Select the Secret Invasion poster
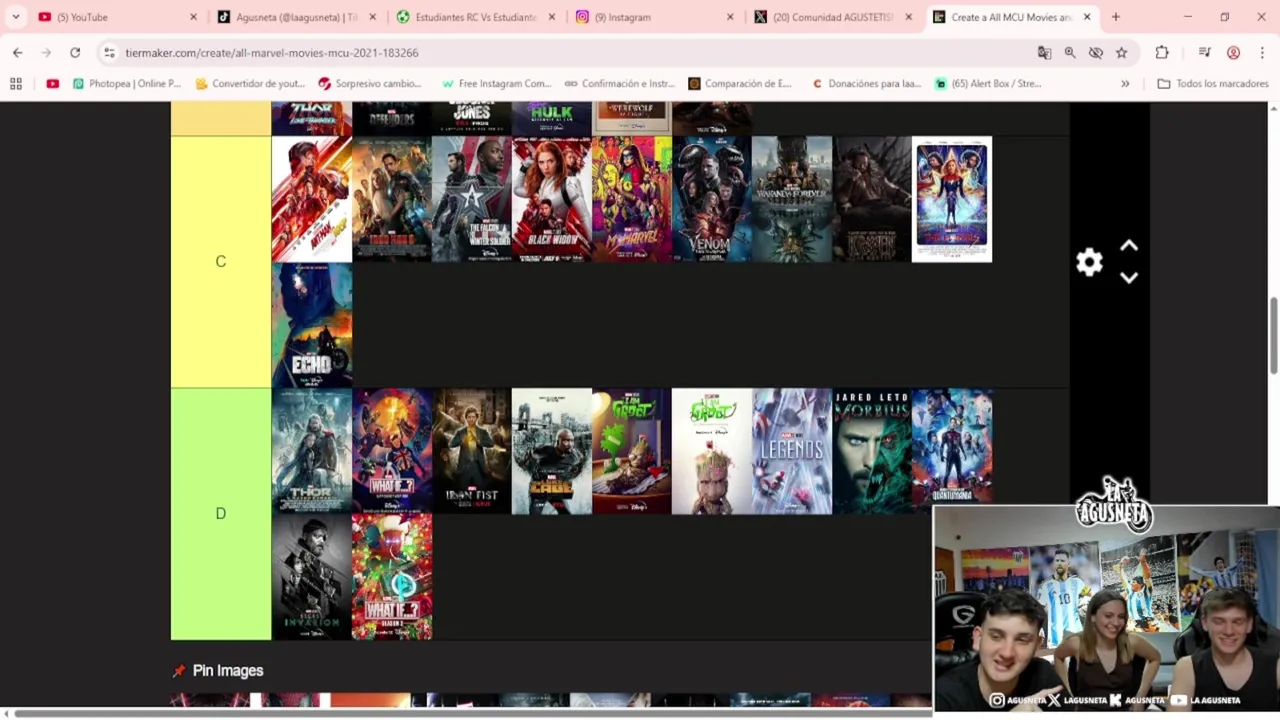Viewport: 1280px width, 720px height. coord(312,577)
